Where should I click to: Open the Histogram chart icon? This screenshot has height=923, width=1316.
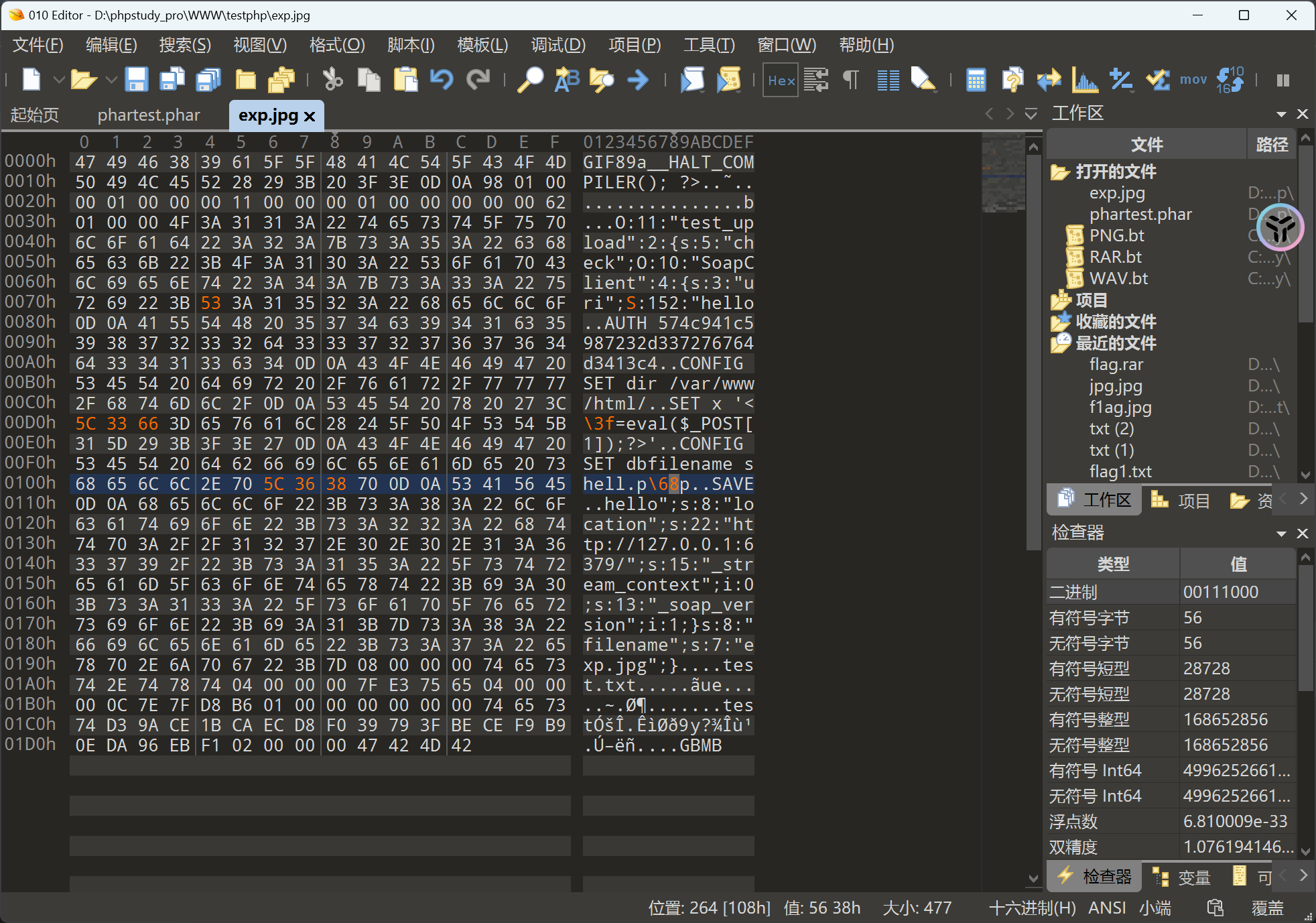click(x=1085, y=80)
